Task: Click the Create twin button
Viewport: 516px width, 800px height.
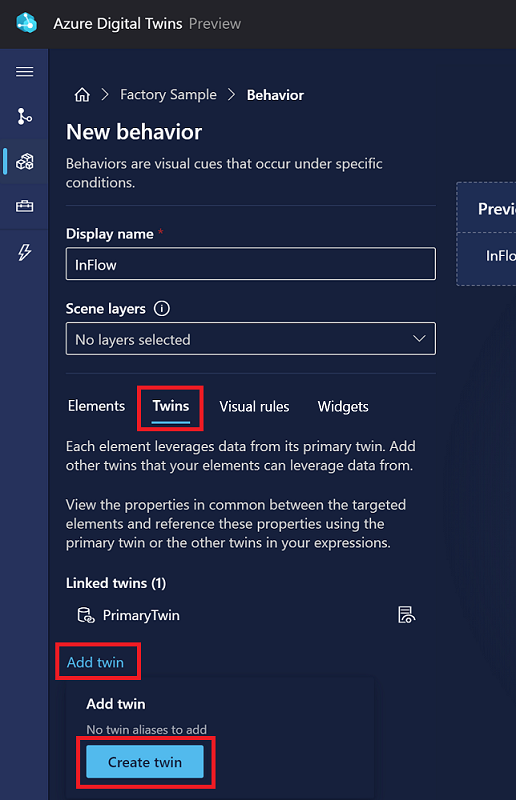Action: (x=145, y=762)
